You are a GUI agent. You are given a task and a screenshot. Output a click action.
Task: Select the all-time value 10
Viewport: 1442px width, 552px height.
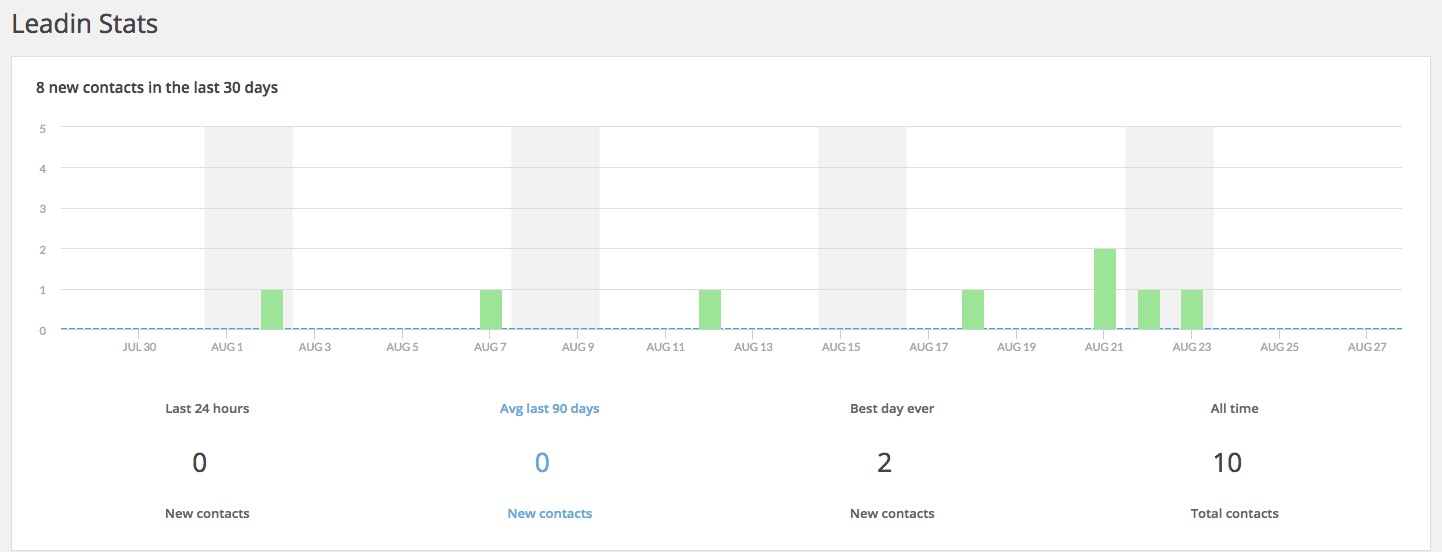pyautogui.click(x=1227, y=463)
